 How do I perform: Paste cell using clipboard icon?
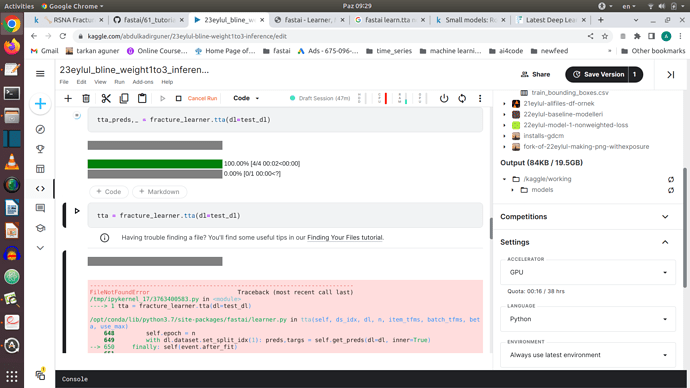[x=142, y=99]
